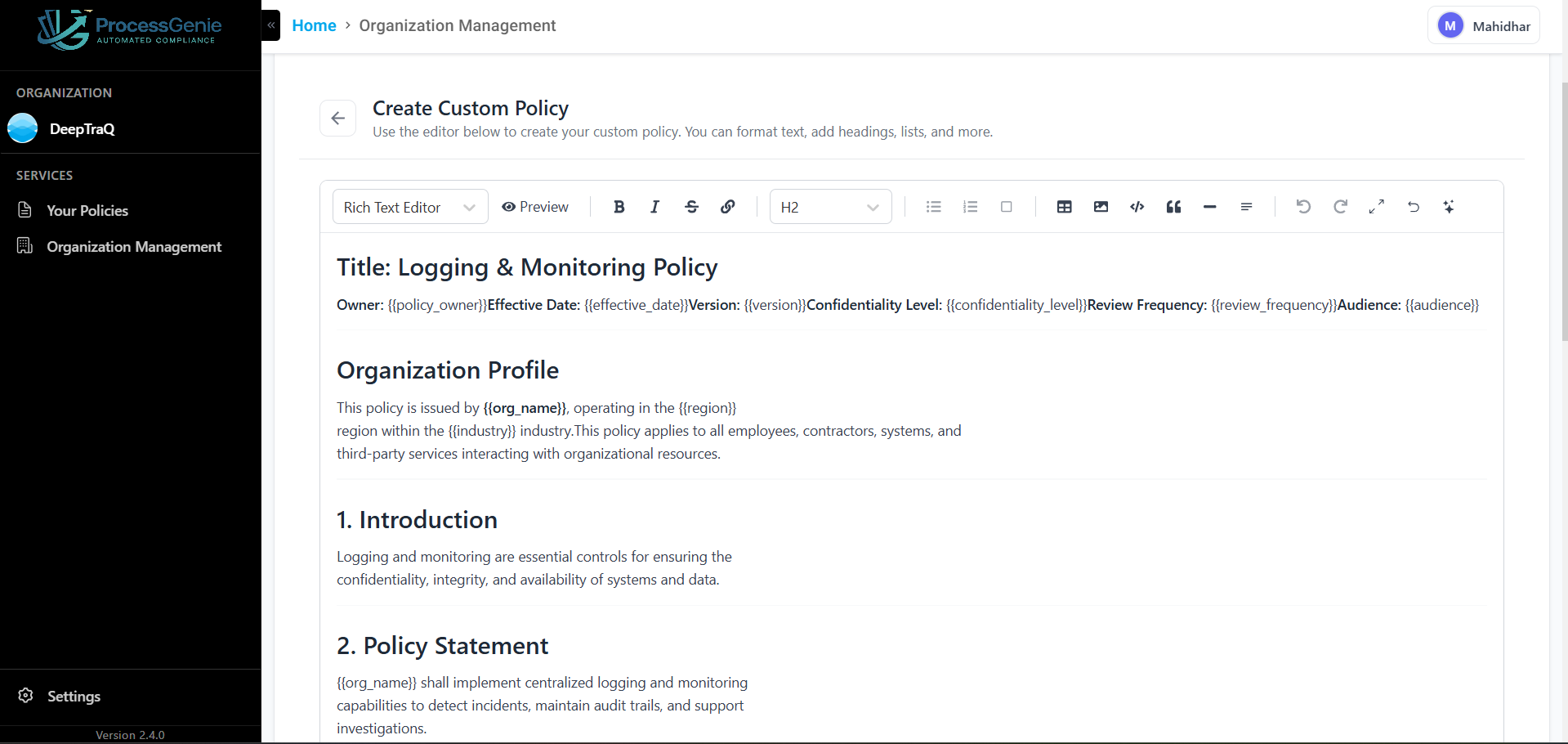This screenshot has width=1568, height=744.
Task: Insert an image
Action: click(x=1101, y=207)
